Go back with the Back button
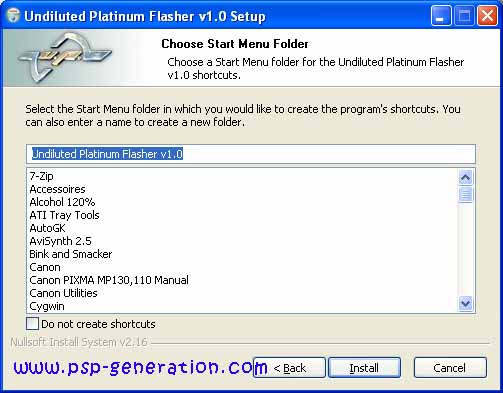 pyautogui.click(x=289, y=367)
